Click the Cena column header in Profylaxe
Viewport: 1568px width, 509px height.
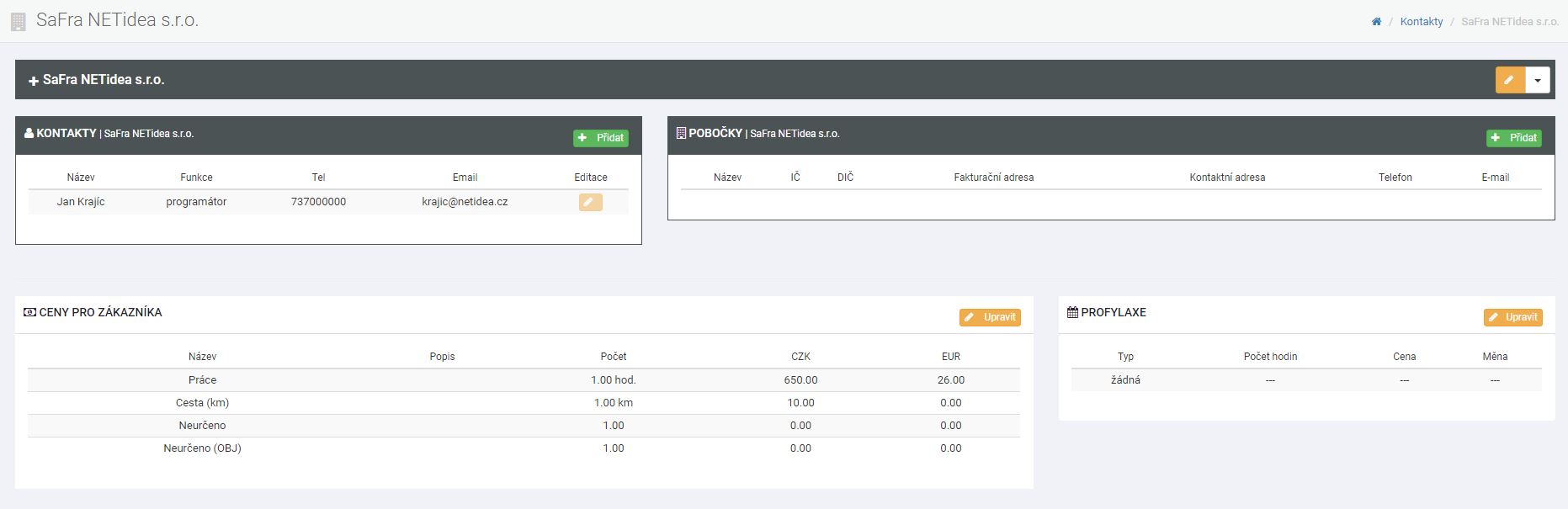point(1404,357)
